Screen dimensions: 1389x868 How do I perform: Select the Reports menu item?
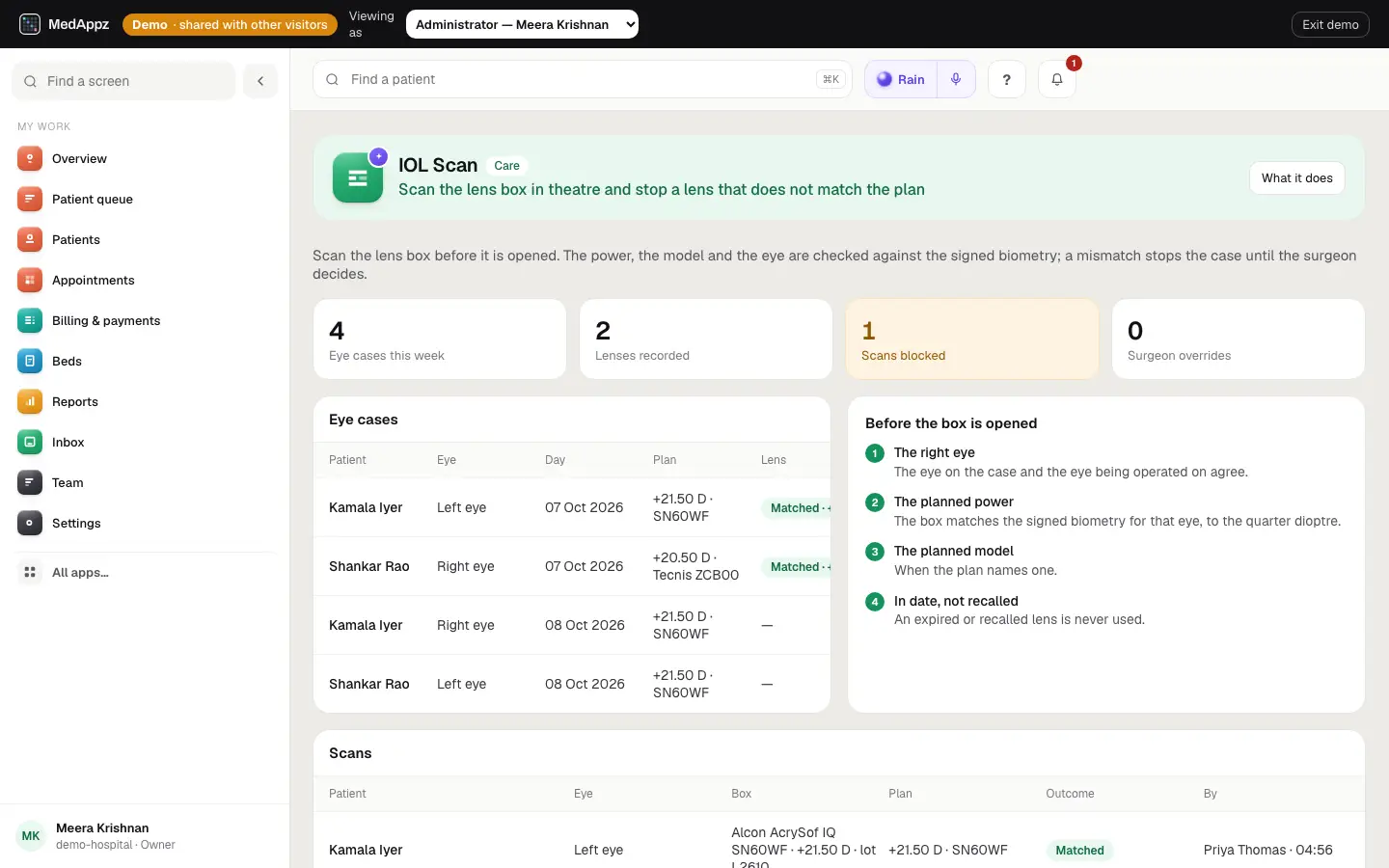145,402
